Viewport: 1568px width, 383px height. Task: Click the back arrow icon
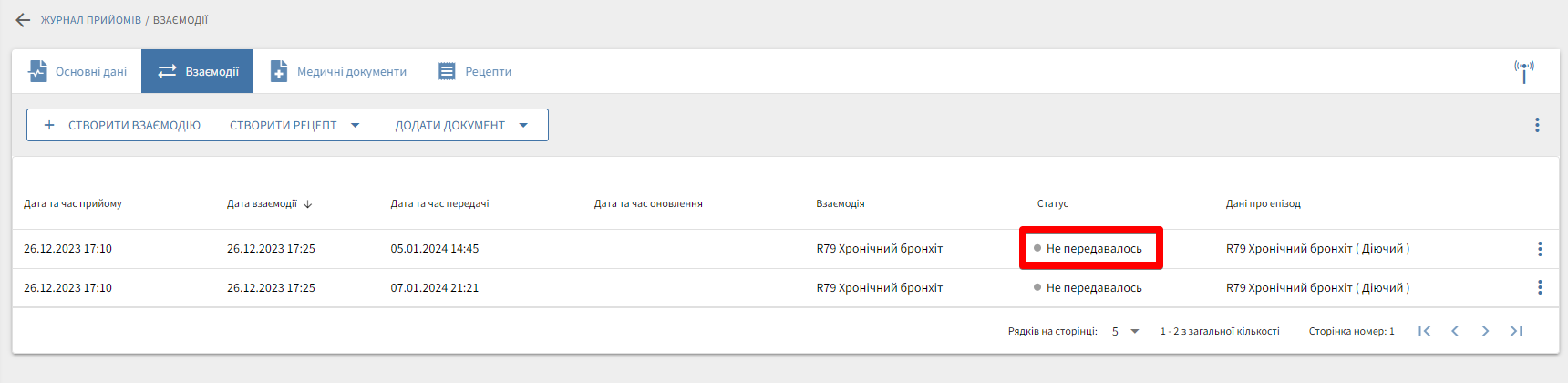(x=23, y=20)
